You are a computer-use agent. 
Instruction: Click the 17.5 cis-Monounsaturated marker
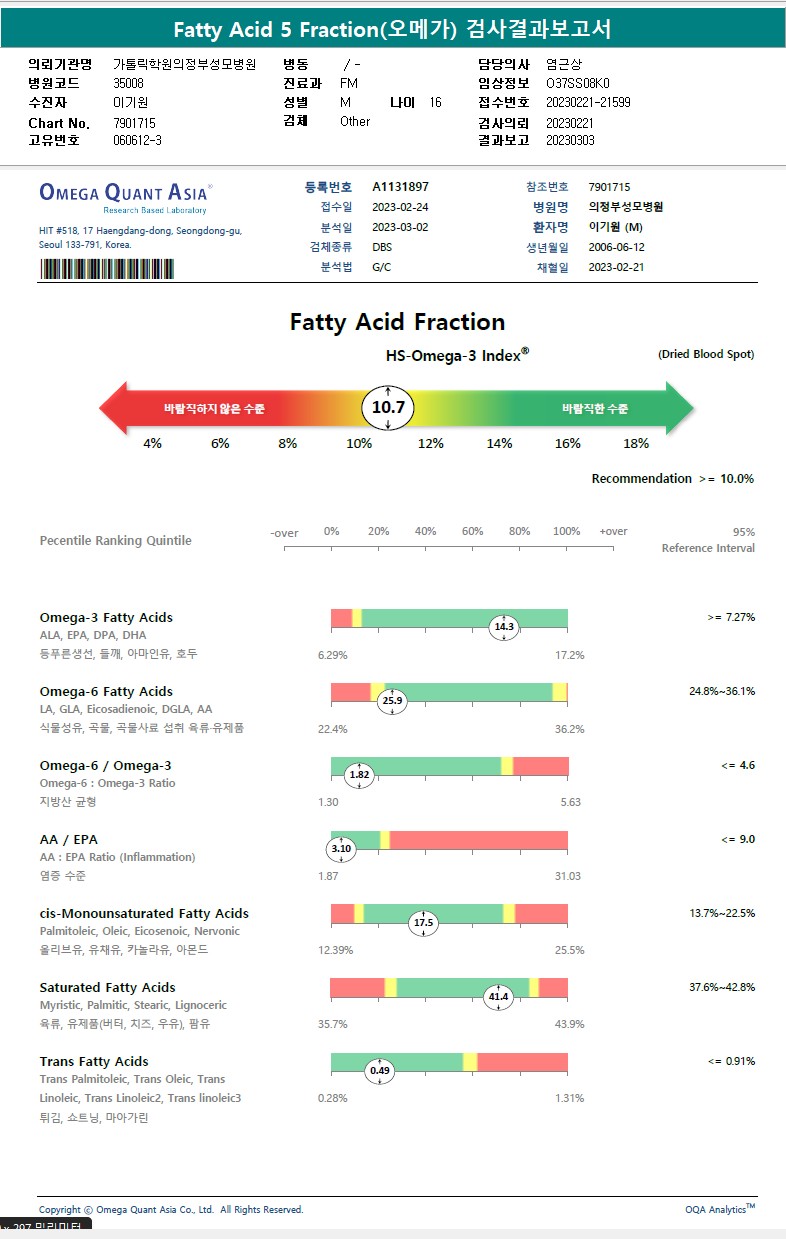point(424,922)
